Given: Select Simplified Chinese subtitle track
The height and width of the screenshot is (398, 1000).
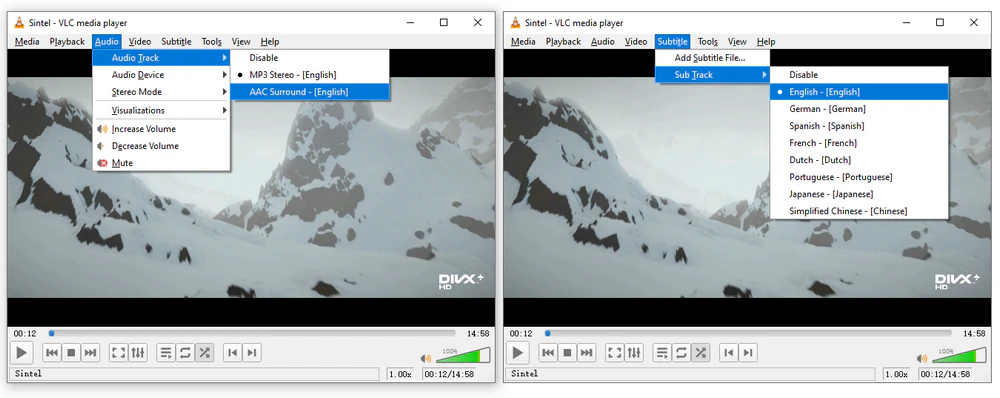Looking at the screenshot, I should tap(859, 210).
